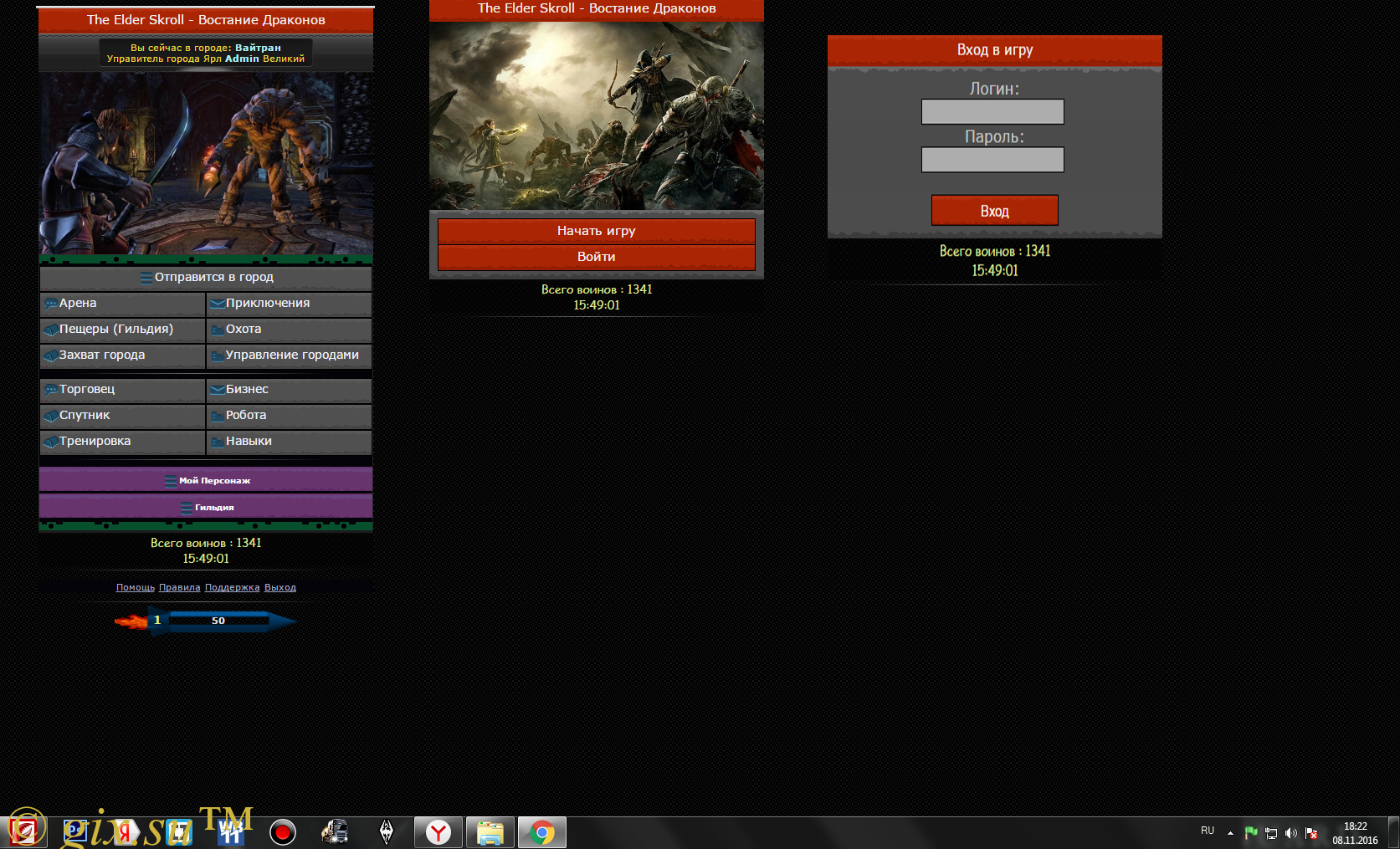1400x849 pixels.
Task: Open the Бизнес section
Action: [289, 390]
